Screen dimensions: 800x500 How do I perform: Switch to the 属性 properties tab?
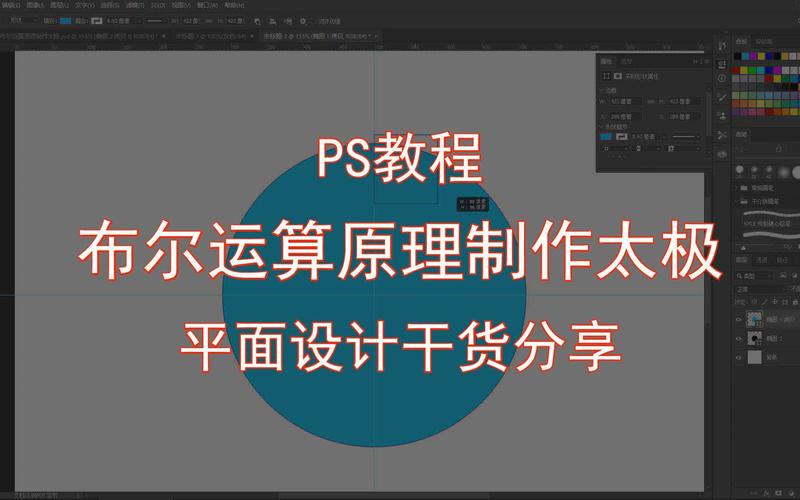click(606, 61)
